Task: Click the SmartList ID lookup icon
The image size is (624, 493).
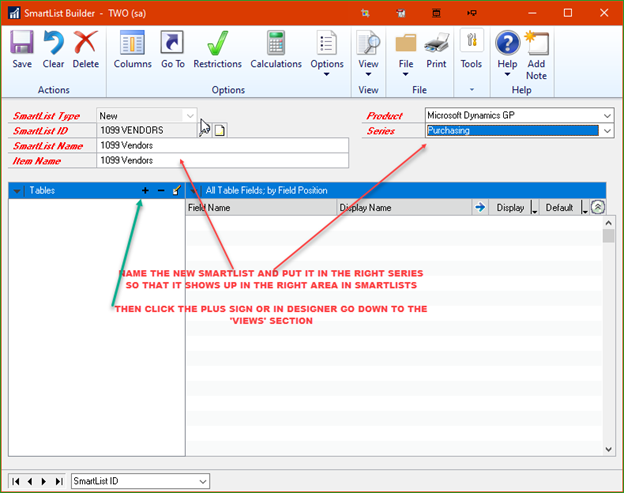Action: pyautogui.click(x=205, y=130)
